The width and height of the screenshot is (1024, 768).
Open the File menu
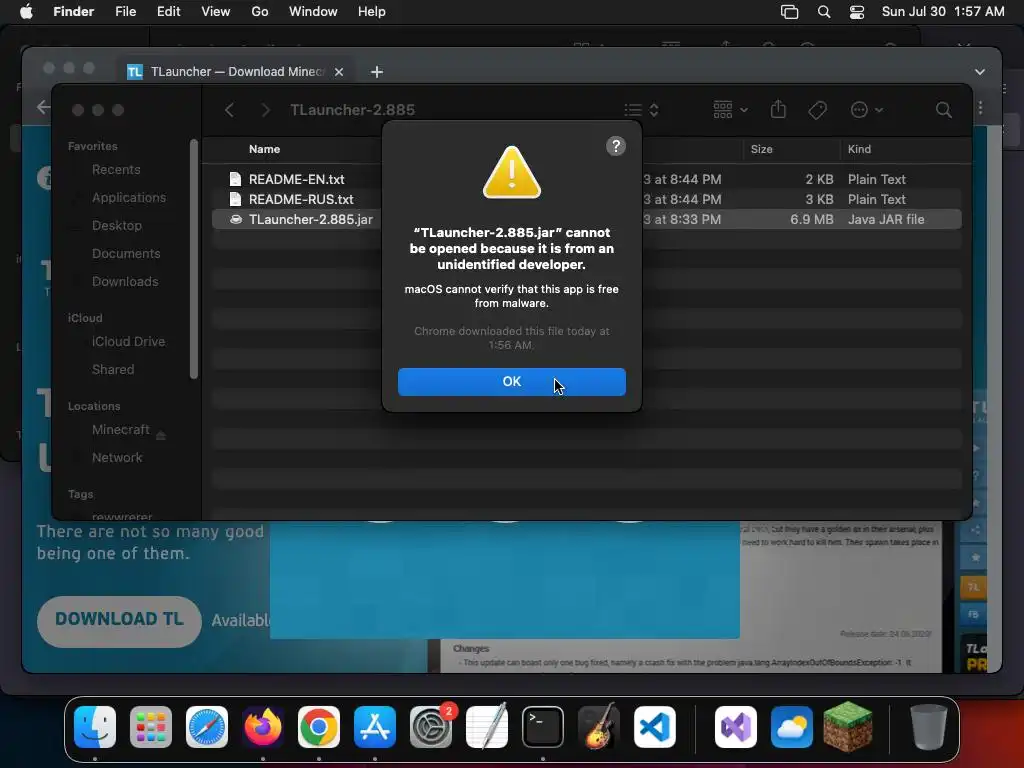click(125, 12)
